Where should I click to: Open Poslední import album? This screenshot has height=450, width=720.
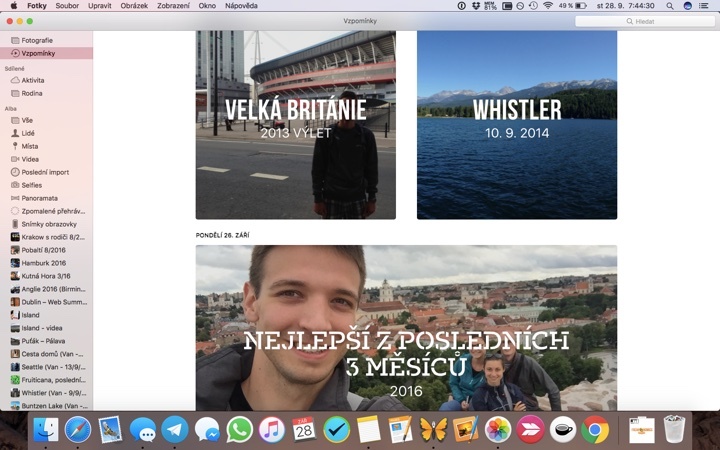click(x=46, y=172)
